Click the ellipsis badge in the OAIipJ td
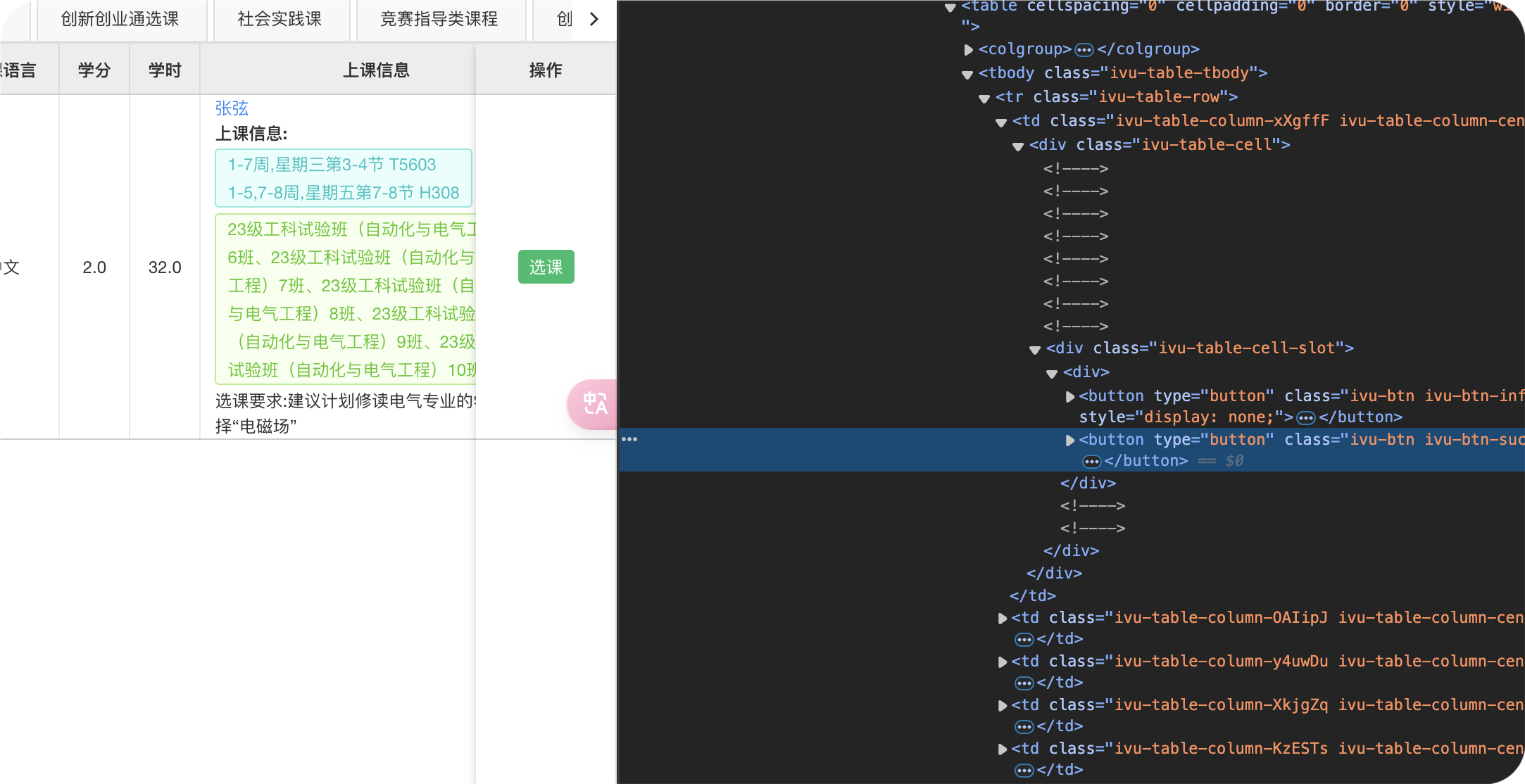The width and height of the screenshot is (1525, 784). tap(1024, 639)
